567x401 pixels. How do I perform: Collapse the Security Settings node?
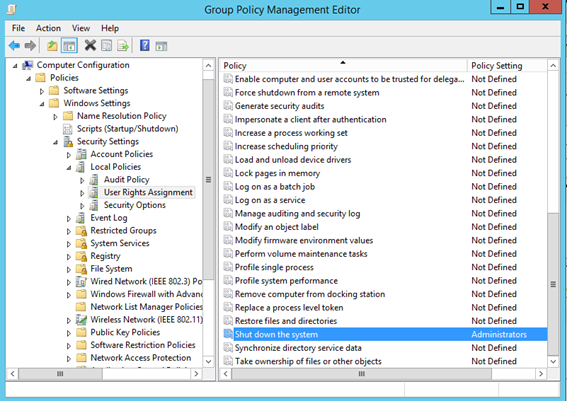55,142
